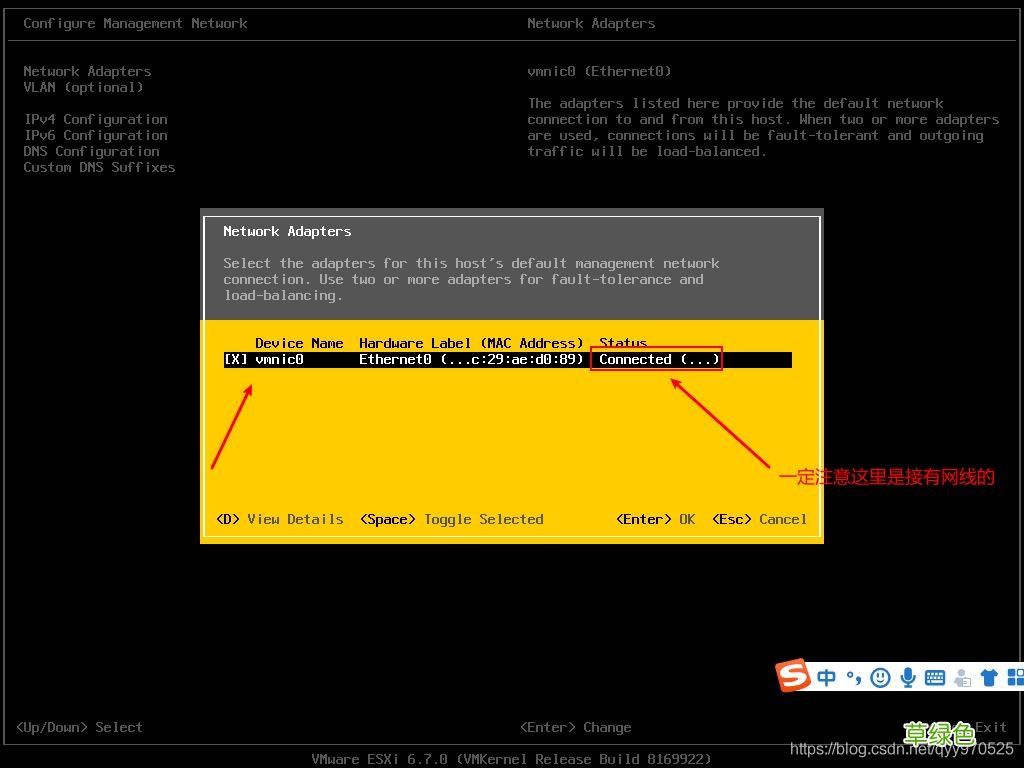The height and width of the screenshot is (768, 1024).
Task: Uncheck the selected network adapter
Action: pyautogui.click(x=236, y=359)
